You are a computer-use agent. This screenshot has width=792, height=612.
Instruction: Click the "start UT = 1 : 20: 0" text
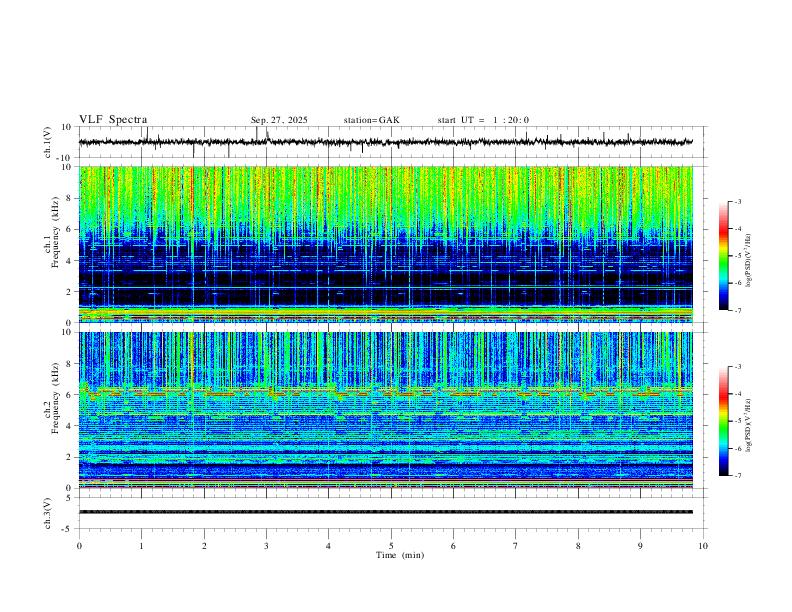(483, 120)
